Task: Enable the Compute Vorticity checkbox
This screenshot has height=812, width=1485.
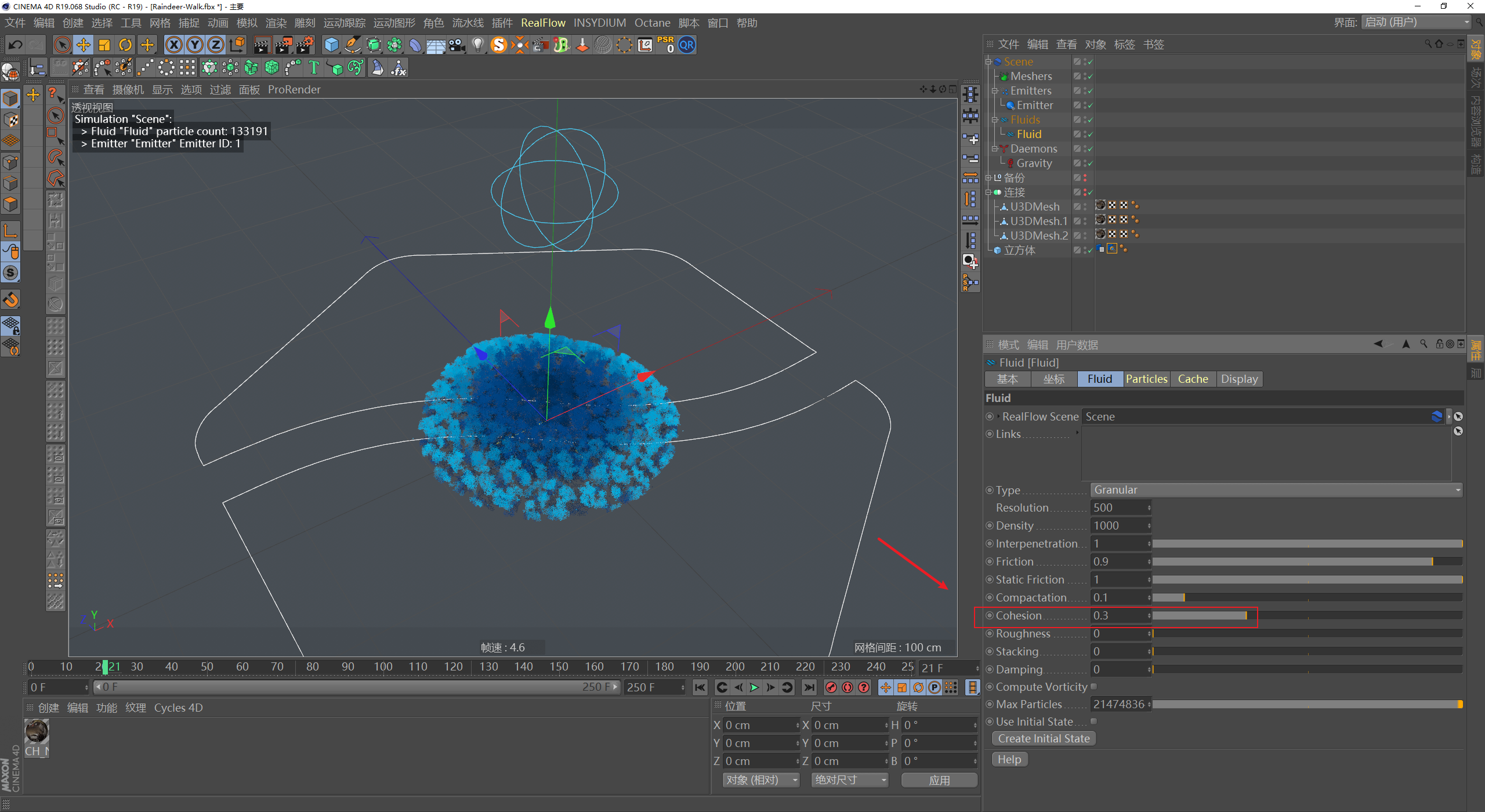Action: point(1093,687)
